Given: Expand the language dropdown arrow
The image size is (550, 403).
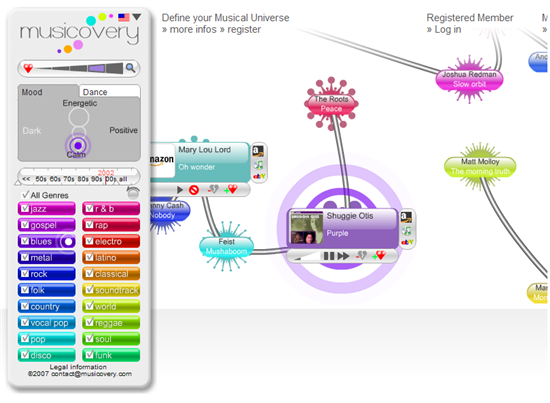Looking at the screenshot, I should (137, 17).
